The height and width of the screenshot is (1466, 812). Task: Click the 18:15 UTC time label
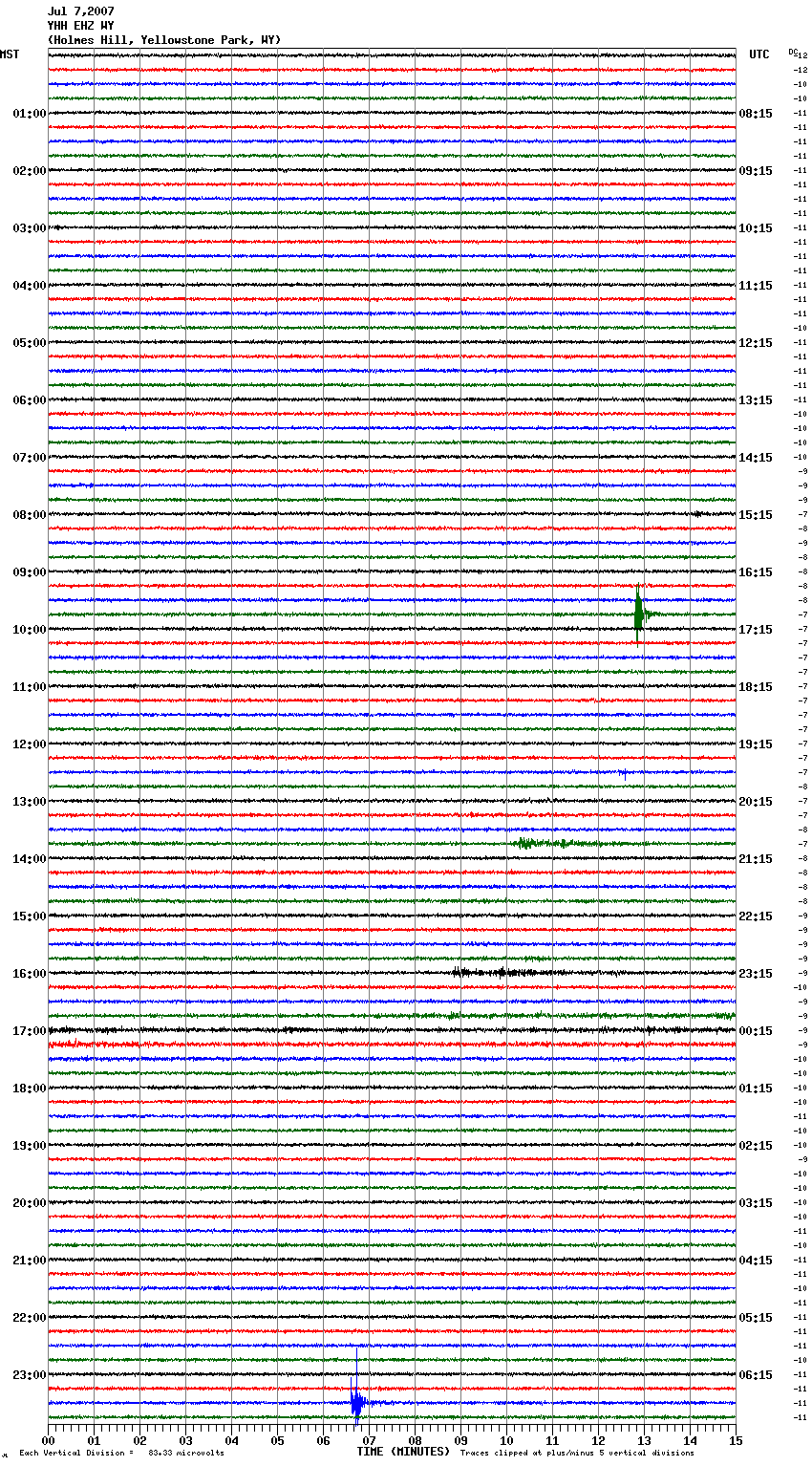point(756,687)
